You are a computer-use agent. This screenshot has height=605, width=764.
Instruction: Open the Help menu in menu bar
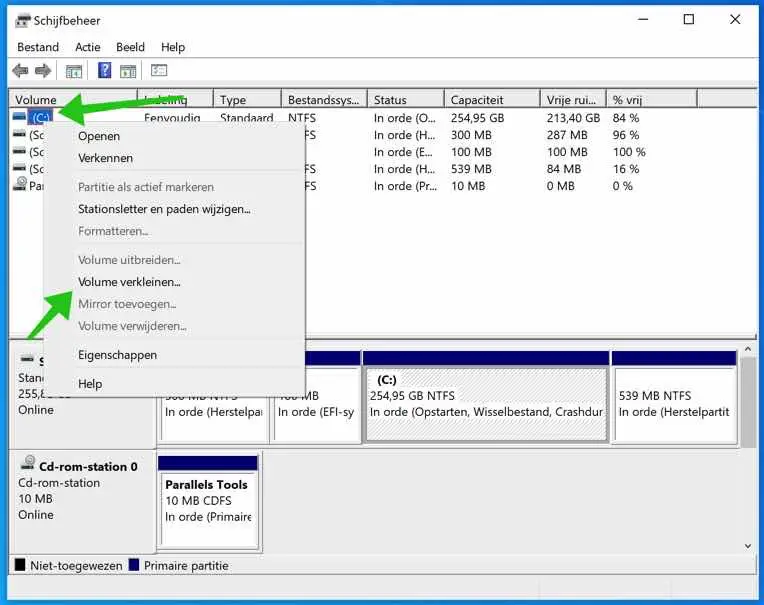(x=173, y=47)
